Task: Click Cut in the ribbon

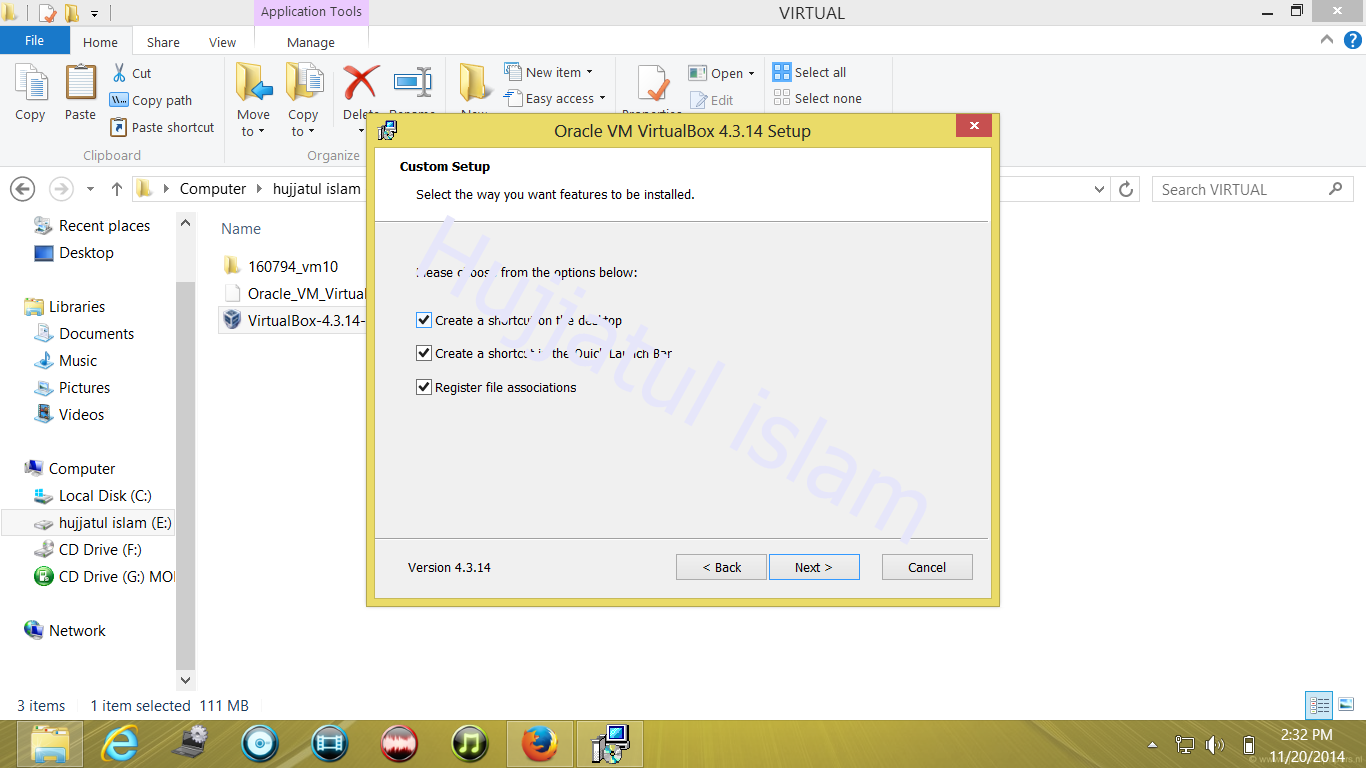Action: pyautogui.click(x=131, y=73)
